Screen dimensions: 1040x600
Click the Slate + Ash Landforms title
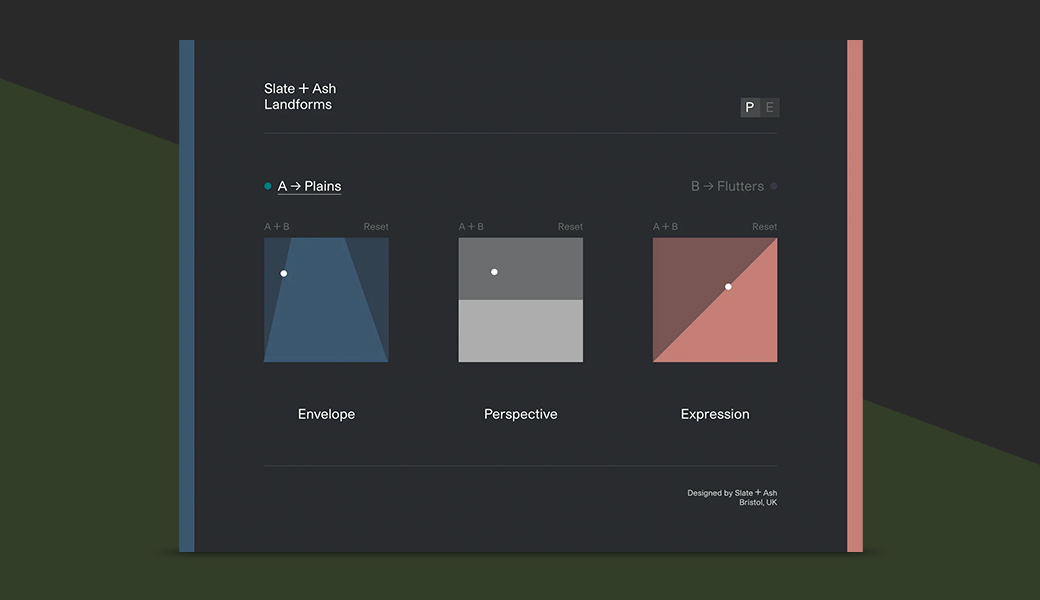point(300,97)
